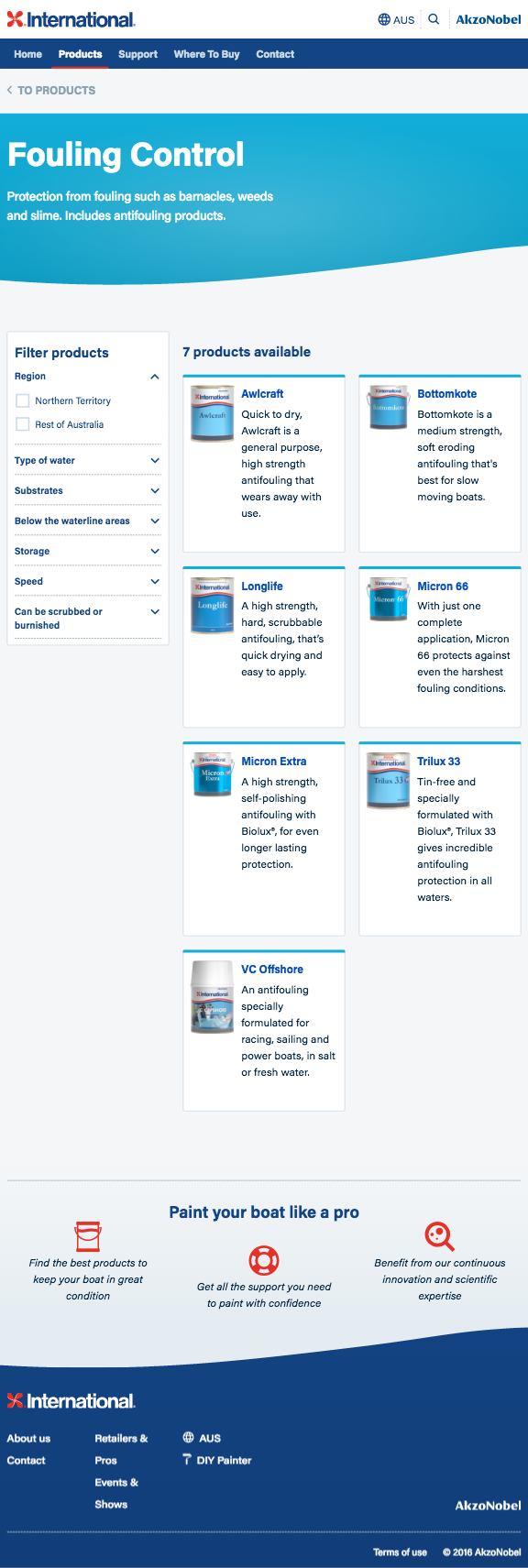Open the Contact nav item
The image size is (528, 1568).
click(275, 54)
